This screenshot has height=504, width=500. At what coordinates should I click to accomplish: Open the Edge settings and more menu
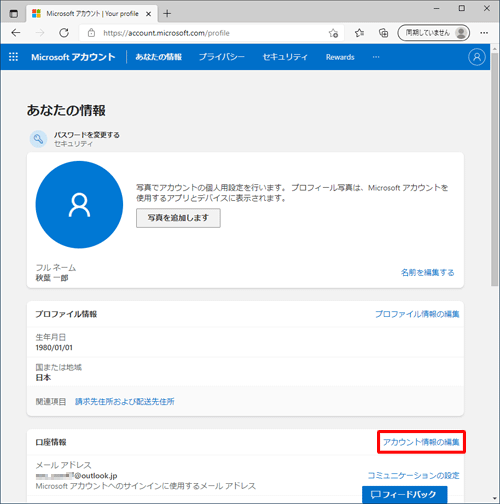pyautogui.click(x=484, y=33)
